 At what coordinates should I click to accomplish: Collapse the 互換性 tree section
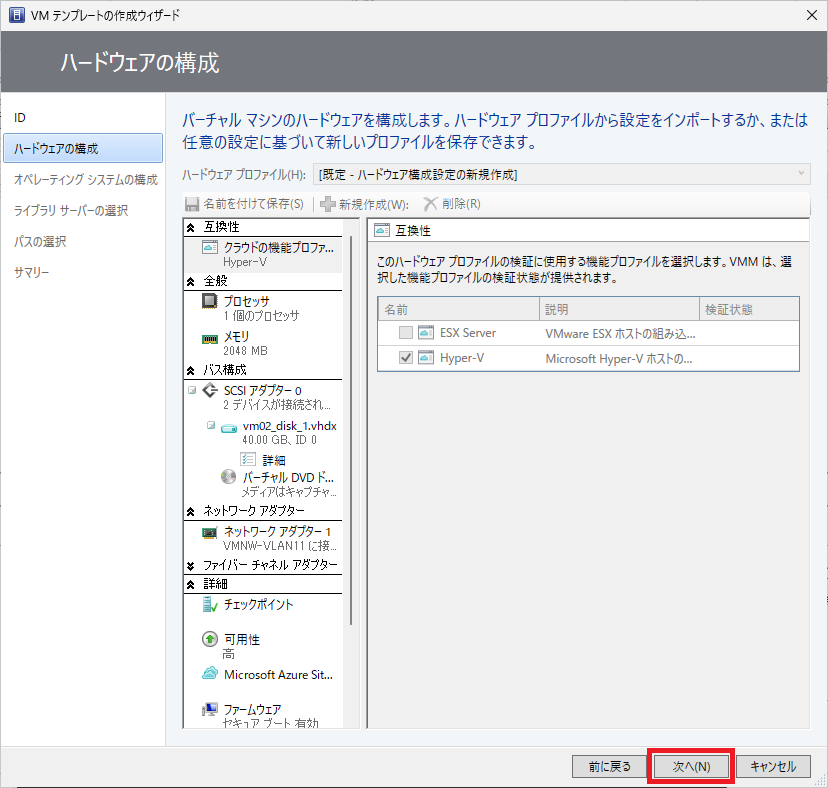click(x=191, y=228)
